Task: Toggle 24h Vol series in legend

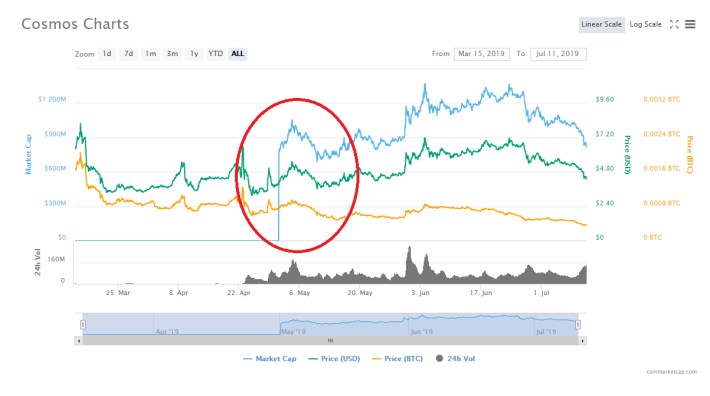Action: coord(456,358)
